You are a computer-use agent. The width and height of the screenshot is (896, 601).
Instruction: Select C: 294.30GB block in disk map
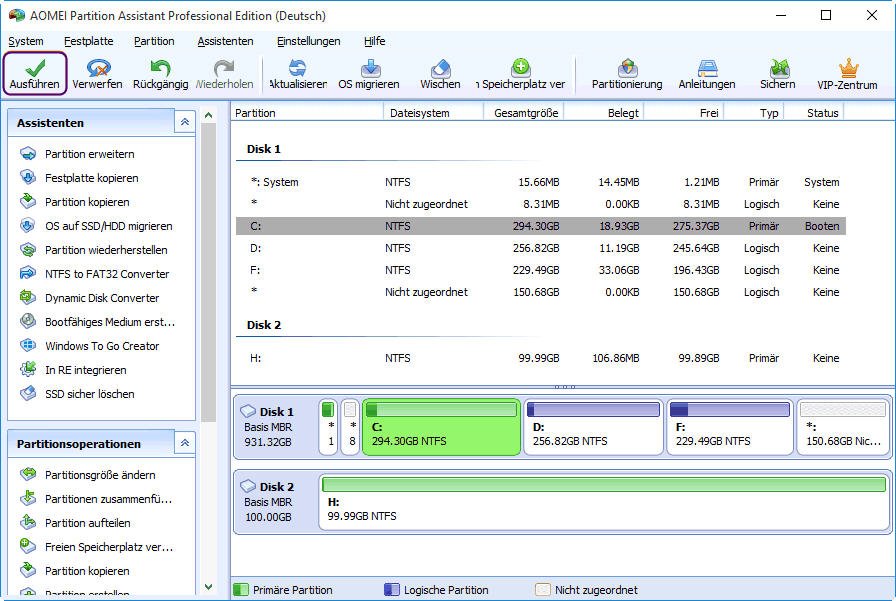tap(441, 427)
